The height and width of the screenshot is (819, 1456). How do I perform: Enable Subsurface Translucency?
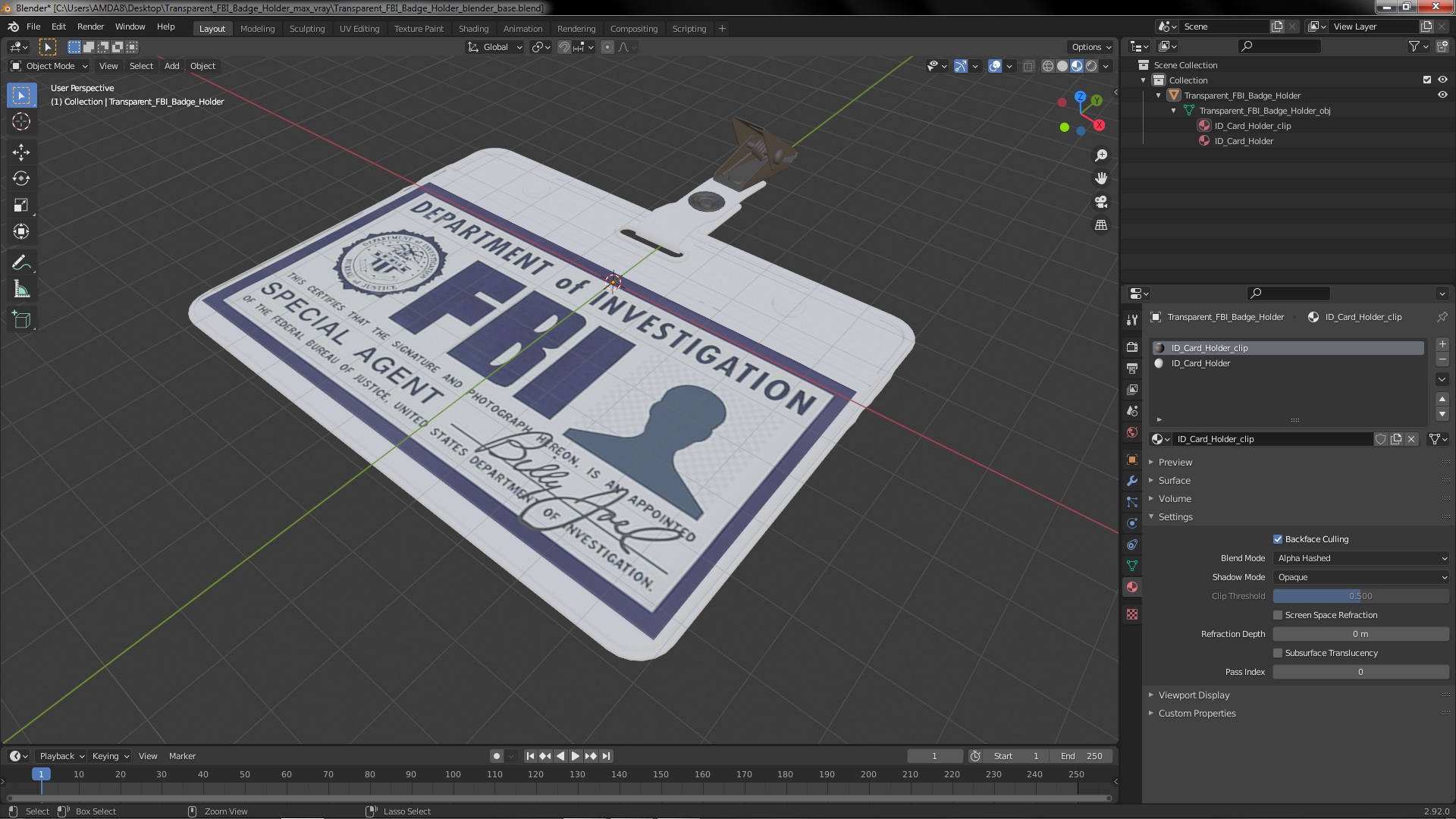tap(1278, 653)
